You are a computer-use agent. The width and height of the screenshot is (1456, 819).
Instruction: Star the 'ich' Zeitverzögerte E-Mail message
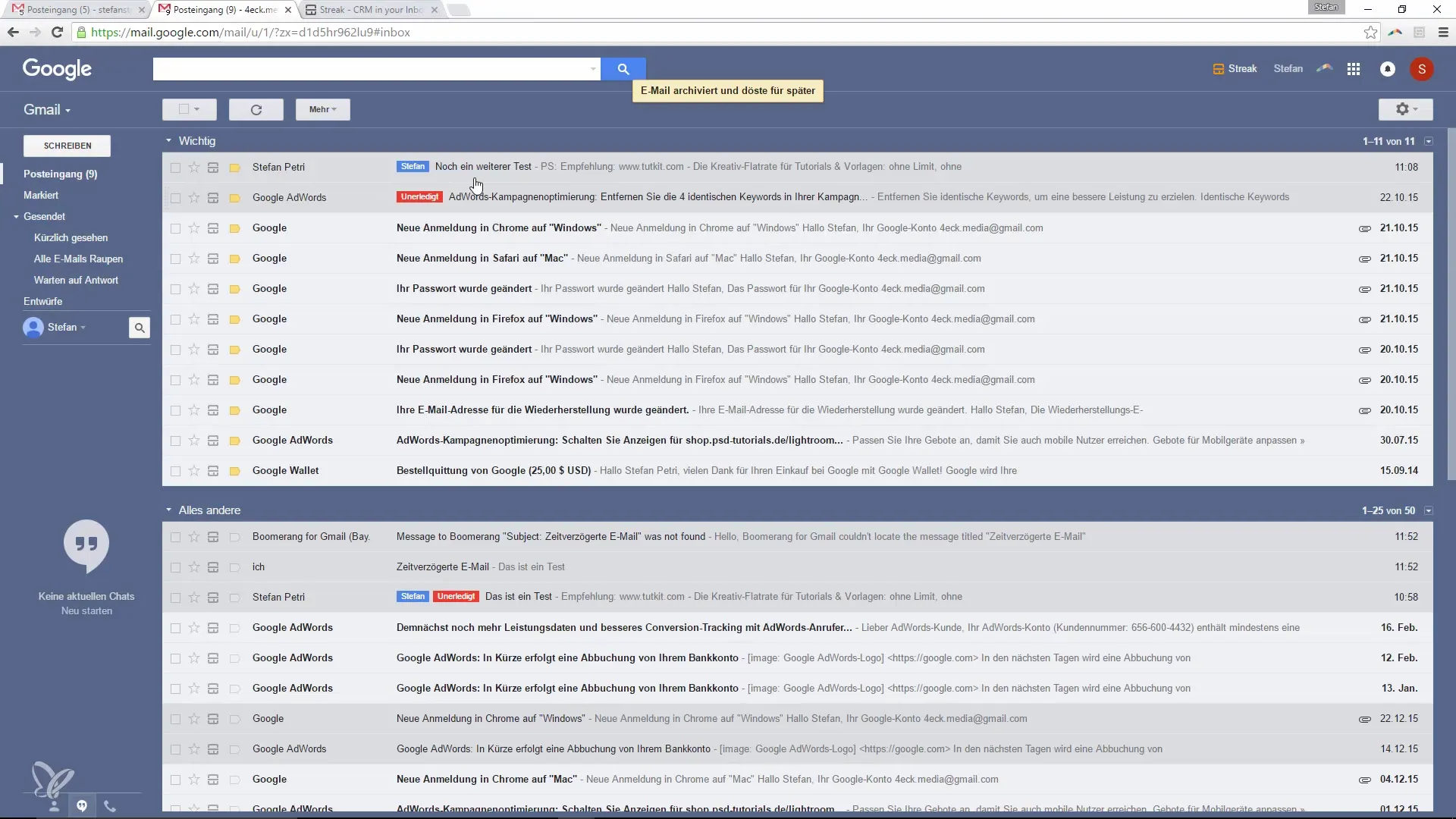click(x=194, y=566)
